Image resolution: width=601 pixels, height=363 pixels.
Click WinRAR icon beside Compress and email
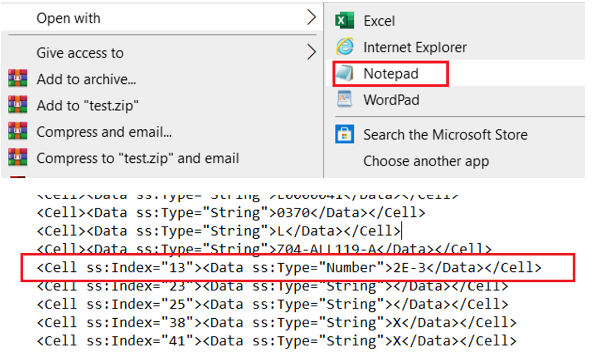[x=18, y=131]
